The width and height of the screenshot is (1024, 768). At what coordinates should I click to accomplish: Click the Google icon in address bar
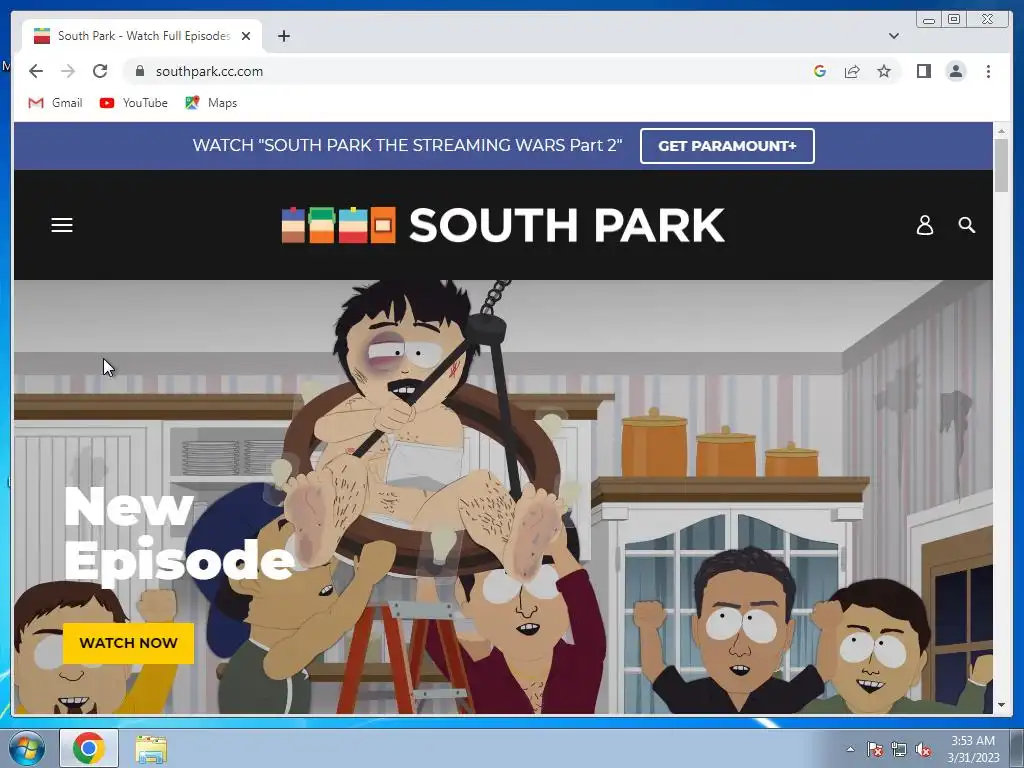[x=820, y=71]
